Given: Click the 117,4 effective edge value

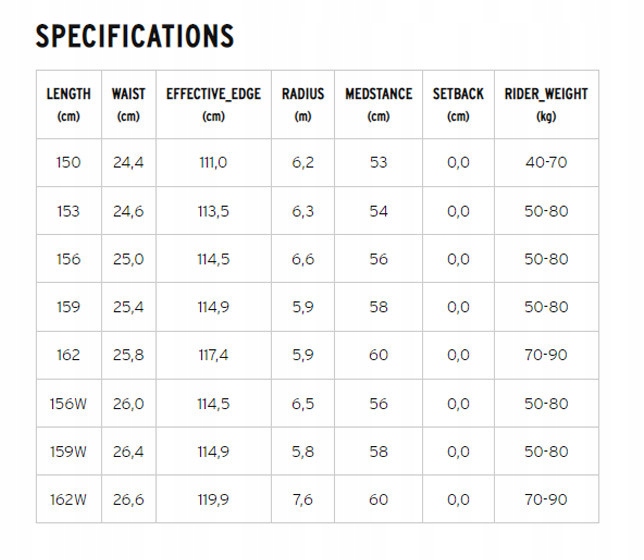Looking at the screenshot, I should coord(213,355).
